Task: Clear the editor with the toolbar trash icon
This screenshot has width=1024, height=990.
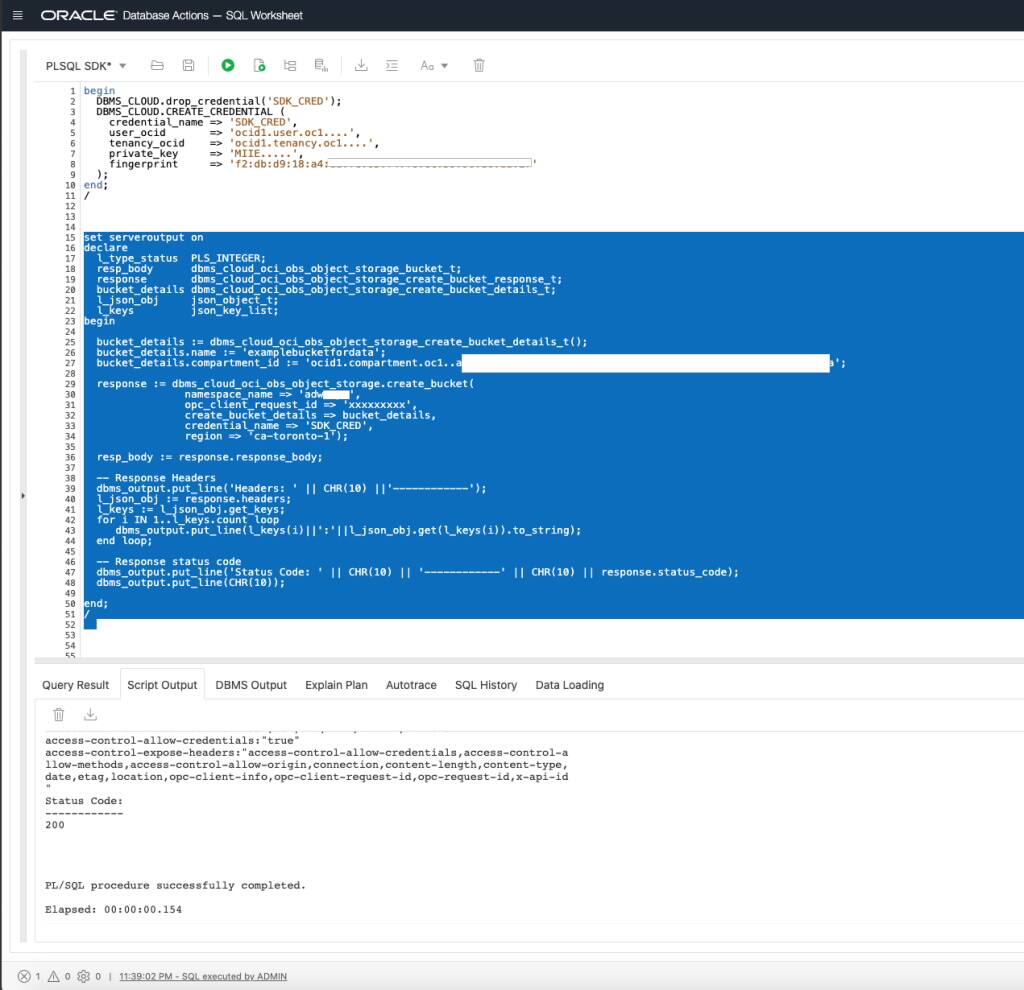Action: 479,65
